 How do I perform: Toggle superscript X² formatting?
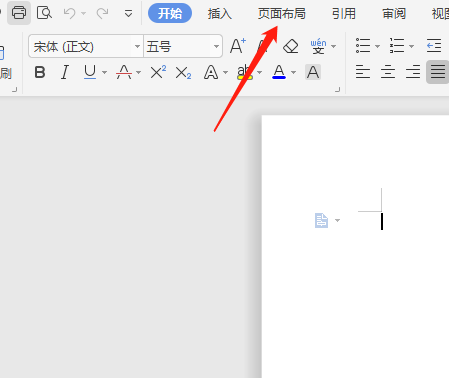tap(158, 72)
